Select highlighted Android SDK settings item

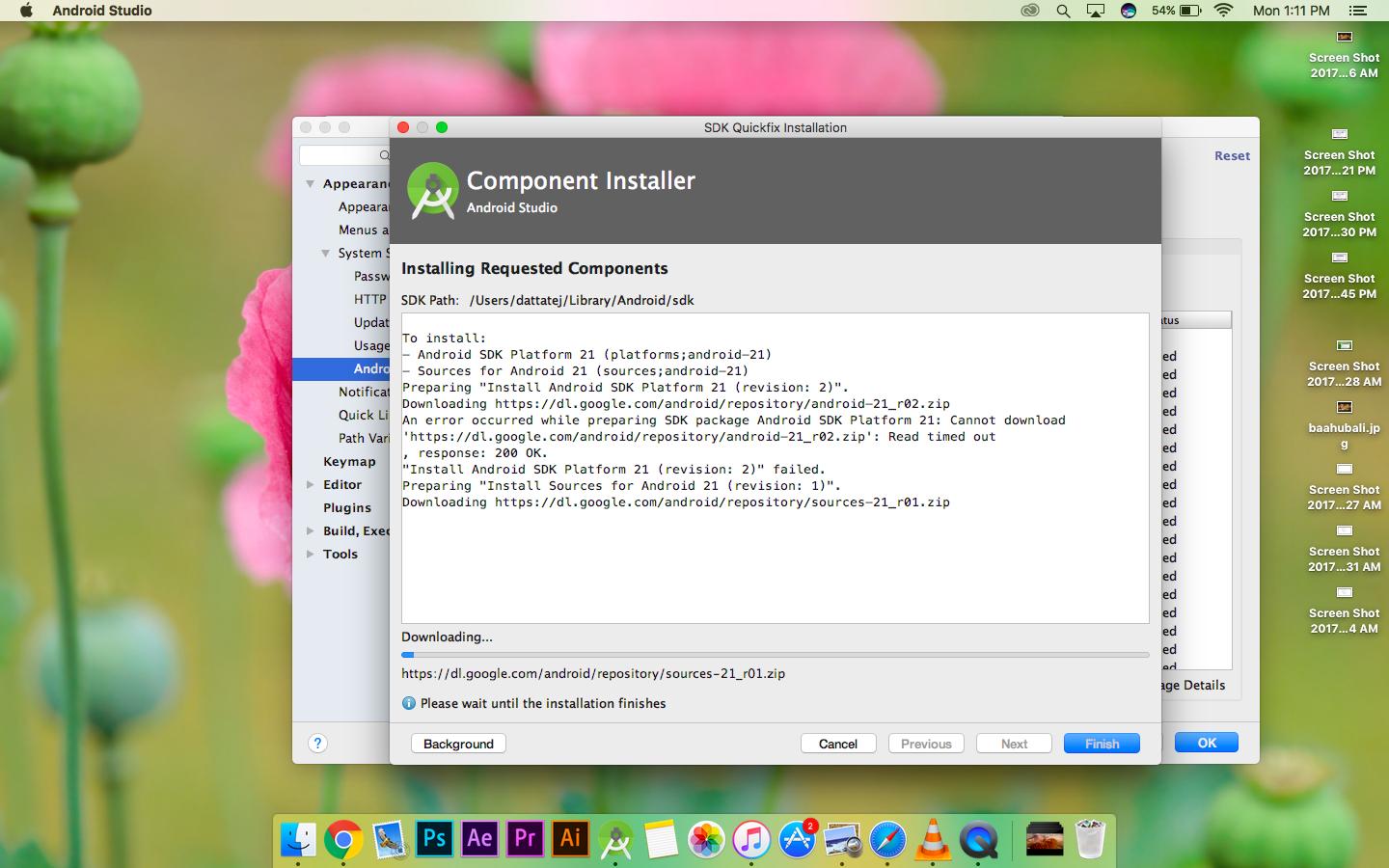(341, 368)
